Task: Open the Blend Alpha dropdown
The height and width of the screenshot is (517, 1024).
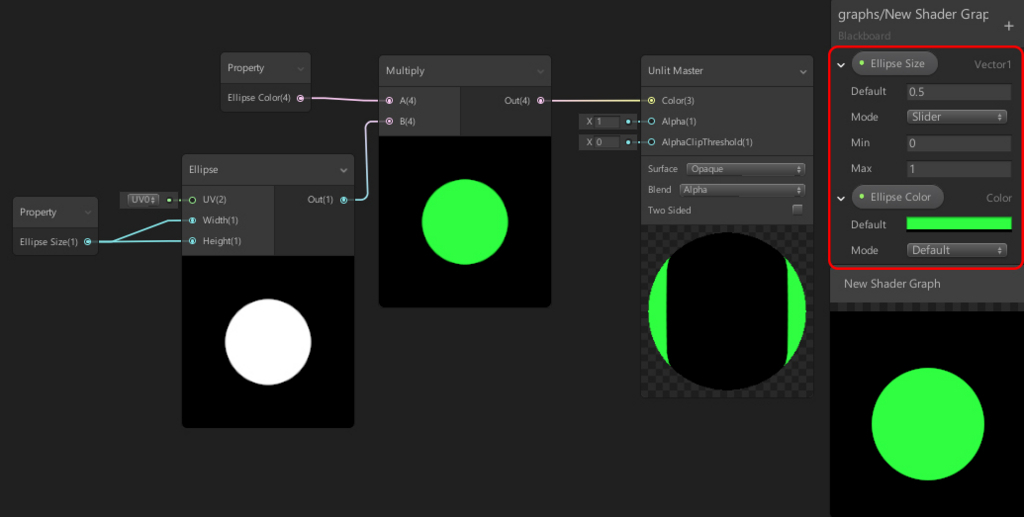Action: click(x=742, y=190)
